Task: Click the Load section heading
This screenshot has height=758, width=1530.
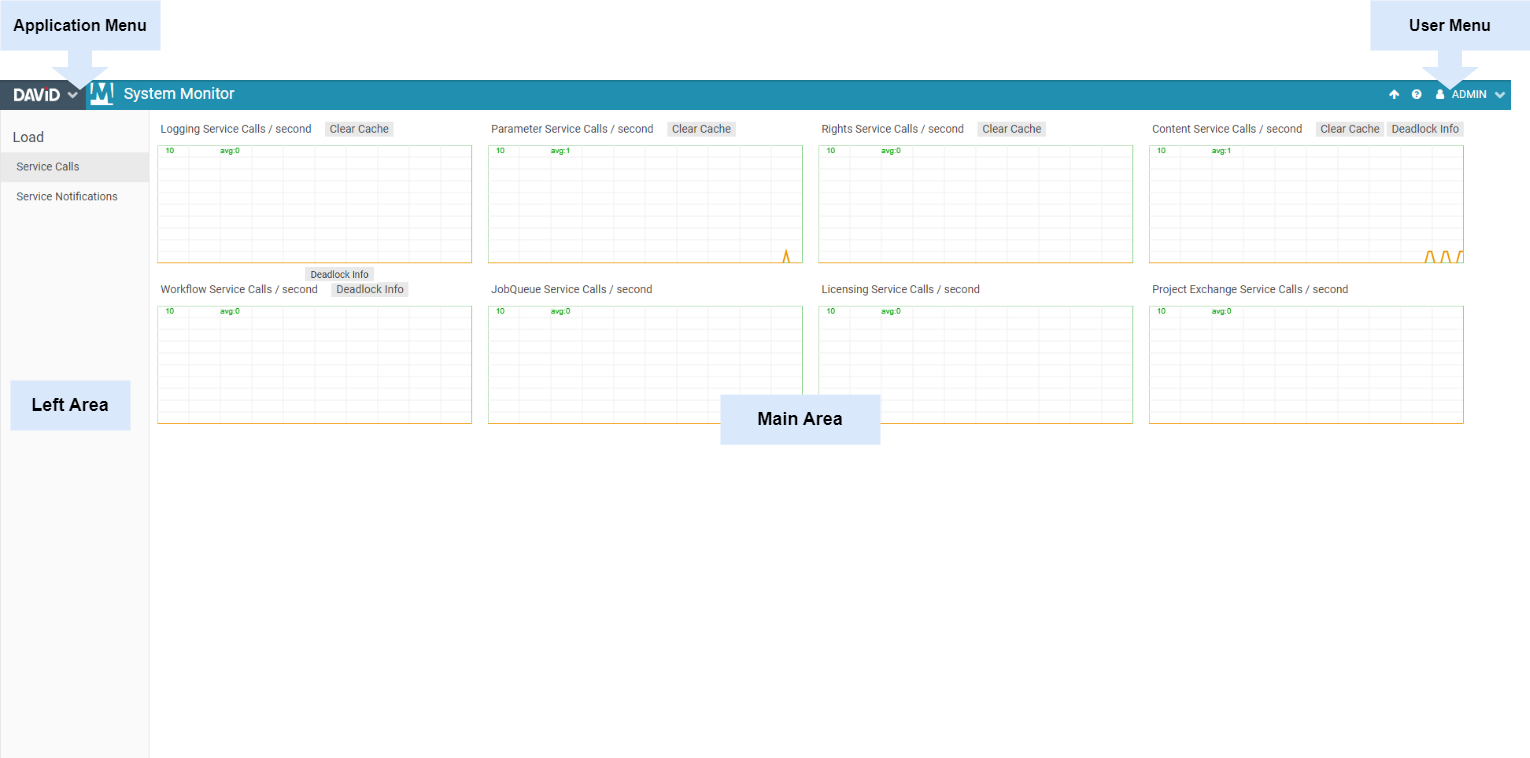Action: coord(28,137)
